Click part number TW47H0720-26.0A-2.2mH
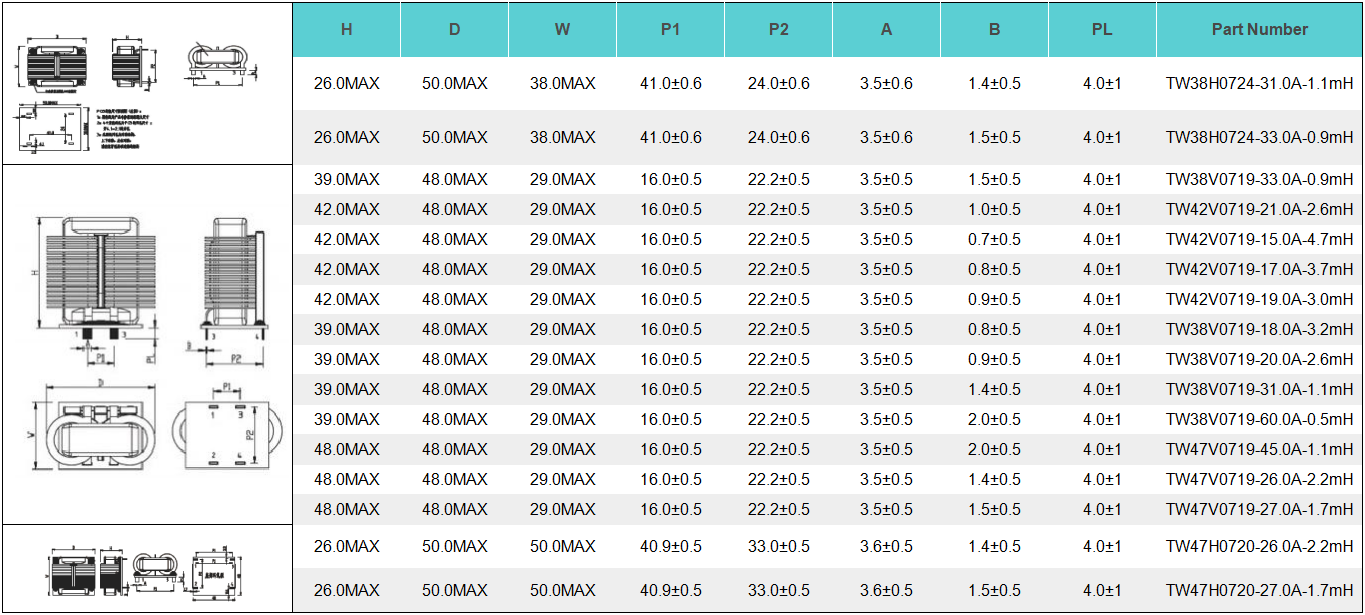This screenshot has height=615, width=1365. click(1259, 547)
